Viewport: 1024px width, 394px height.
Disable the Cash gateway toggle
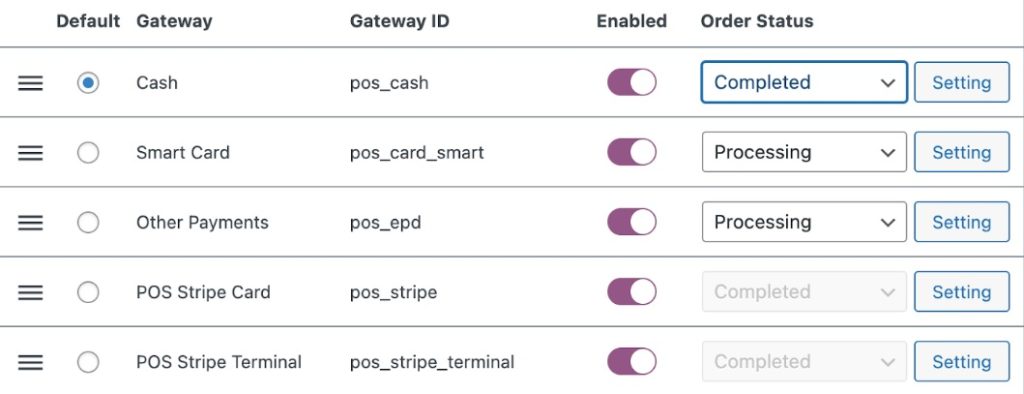pyautogui.click(x=632, y=82)
